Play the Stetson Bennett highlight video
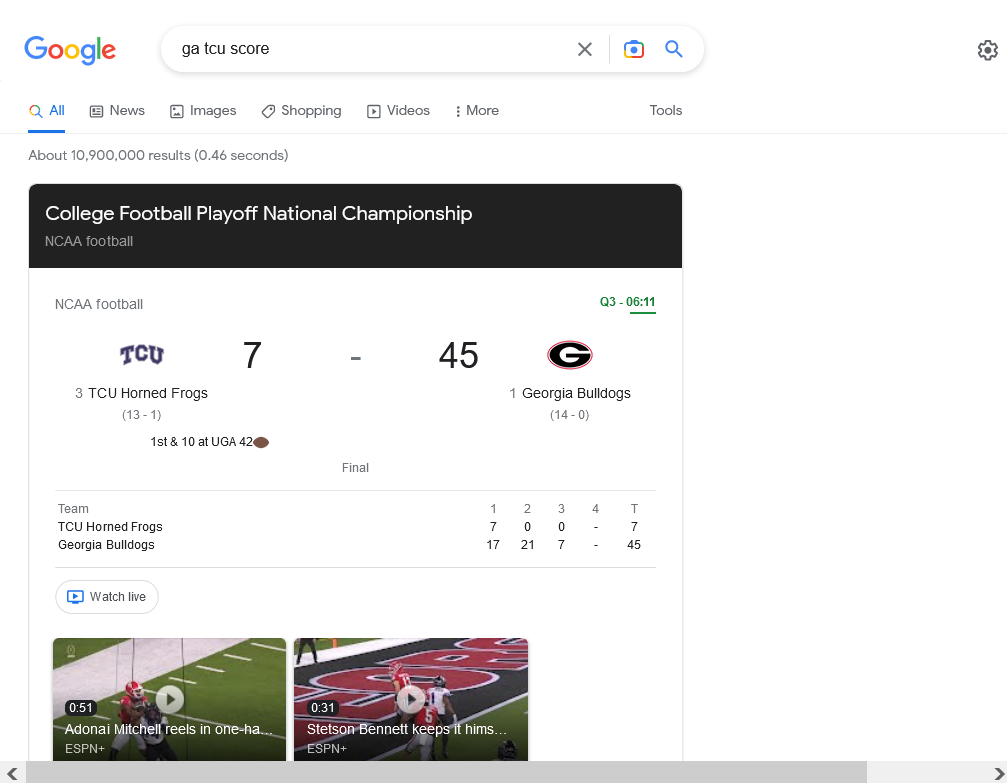The image size is (1007, 783). (x=410, y=699)
